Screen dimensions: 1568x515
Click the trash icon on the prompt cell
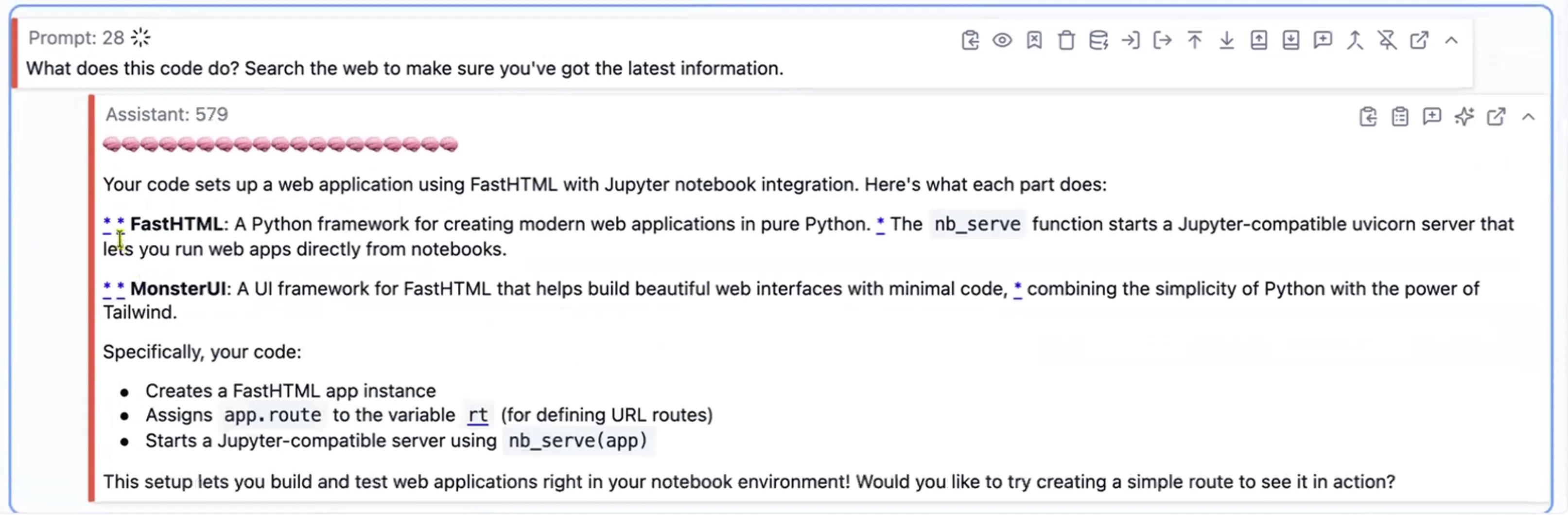click(1066, 41)
